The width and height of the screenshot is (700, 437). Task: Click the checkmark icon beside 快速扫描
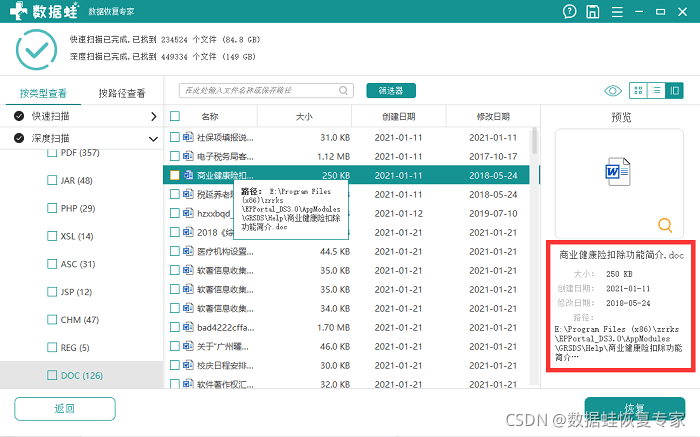(19, 116)
